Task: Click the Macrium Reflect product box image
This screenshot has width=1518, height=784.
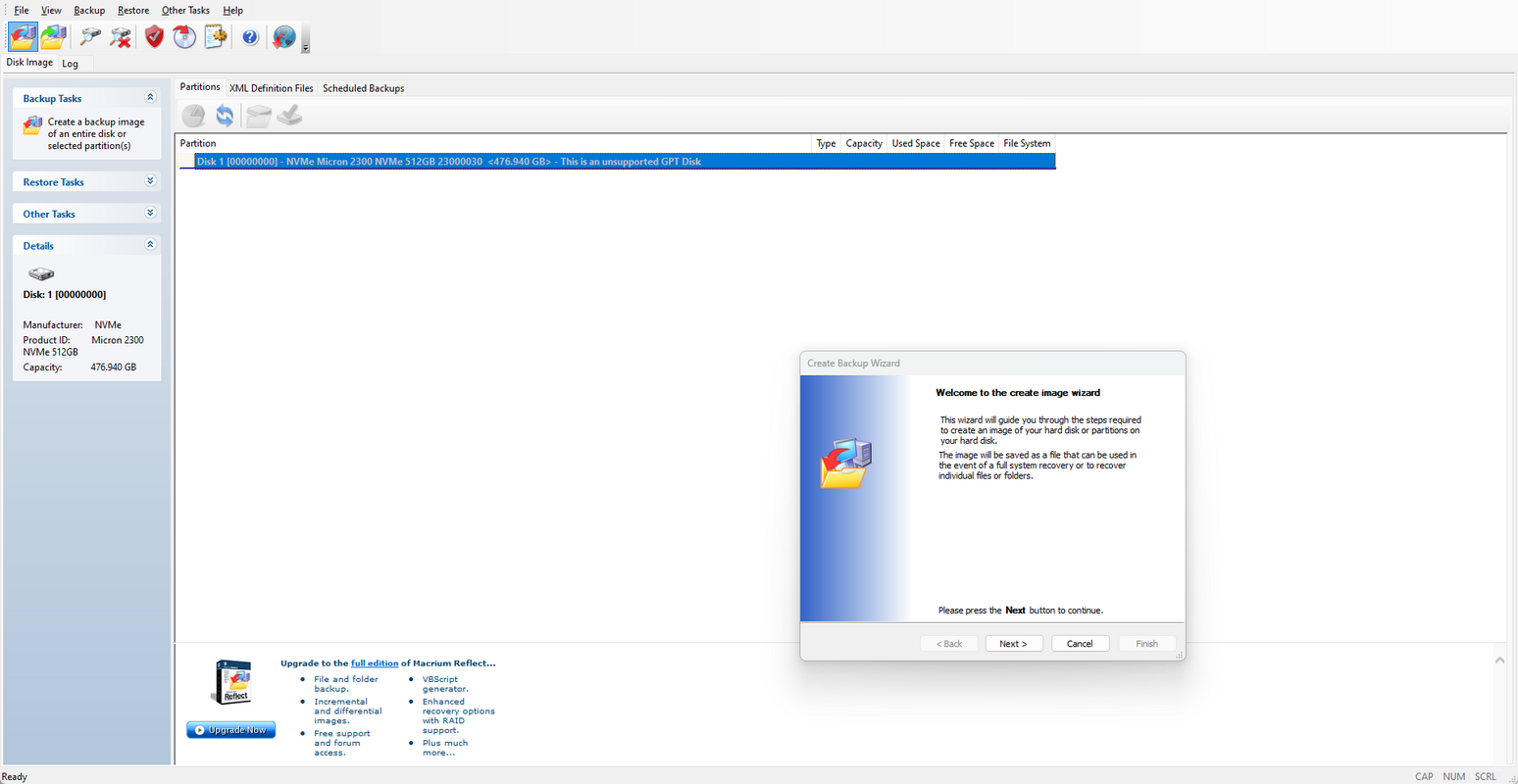Action: pos(232,682)
